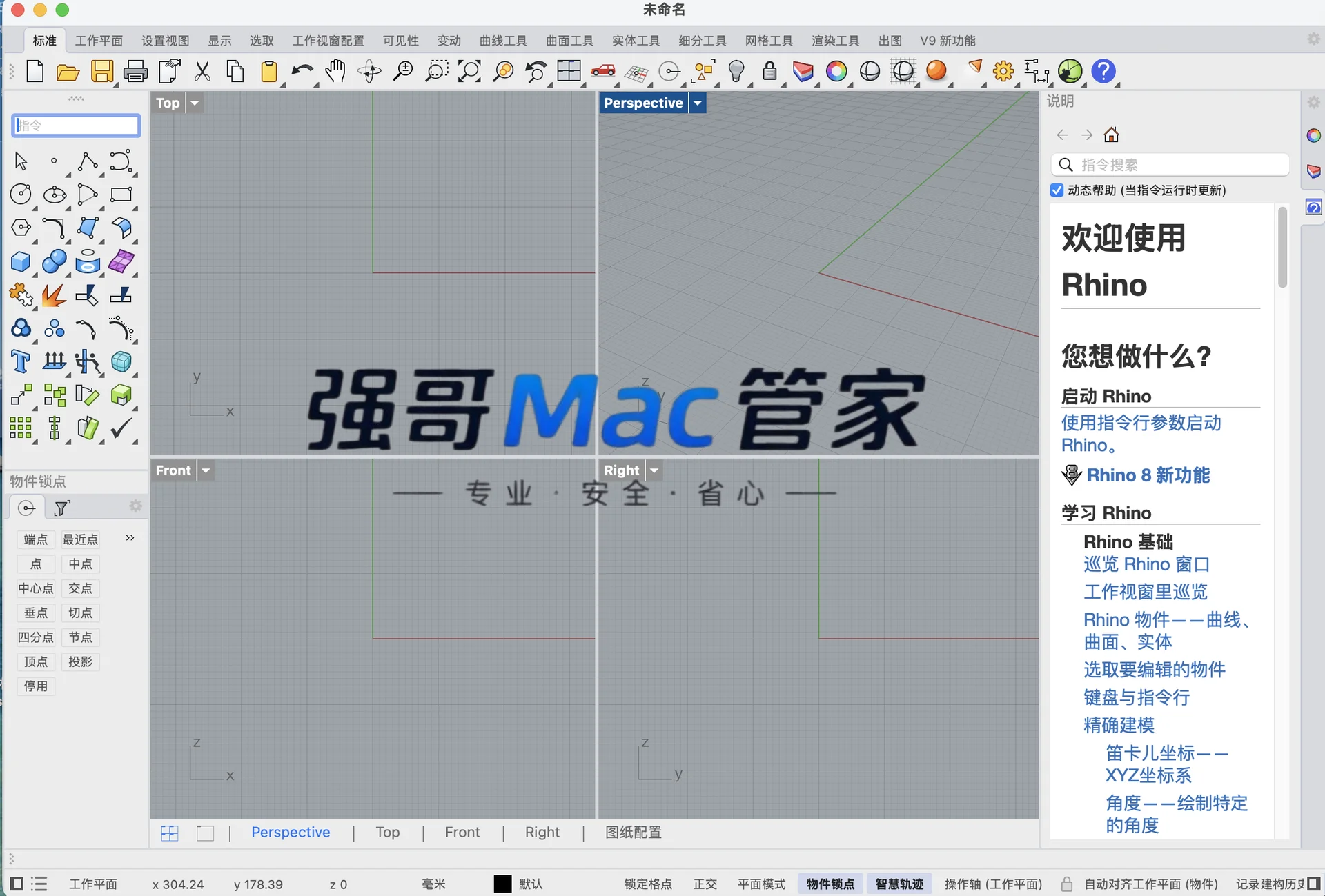Open the Rhino 8 新功能 link
Screen dimensions: 1325x896
1148,475
